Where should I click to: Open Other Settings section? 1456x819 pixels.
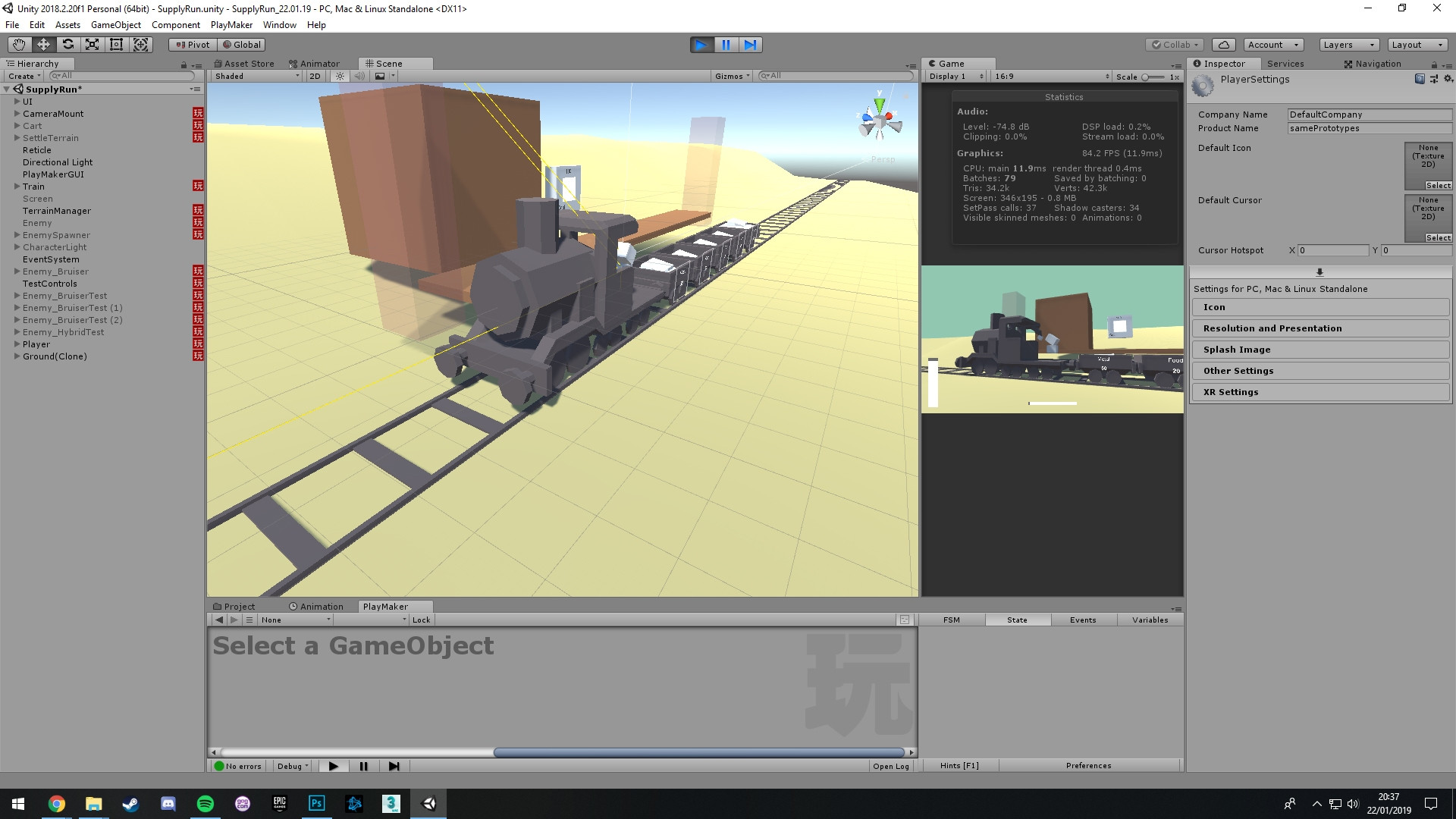[x=1320, y=371]
